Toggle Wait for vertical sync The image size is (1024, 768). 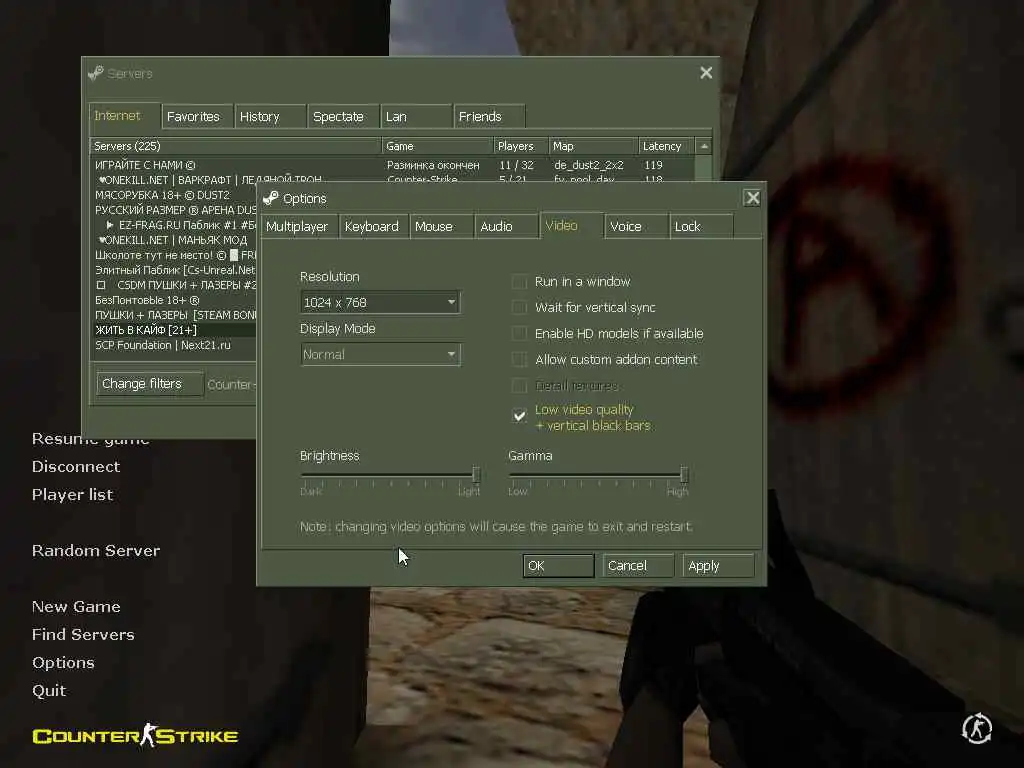pos(519,308)
